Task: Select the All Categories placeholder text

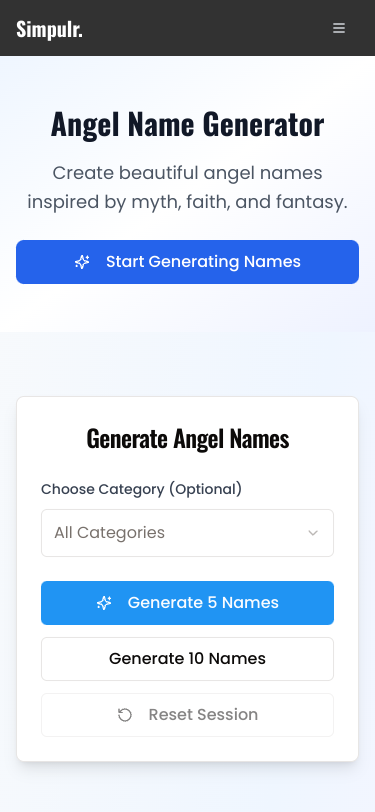Action: pyautogui.click(x=109, y=533)
